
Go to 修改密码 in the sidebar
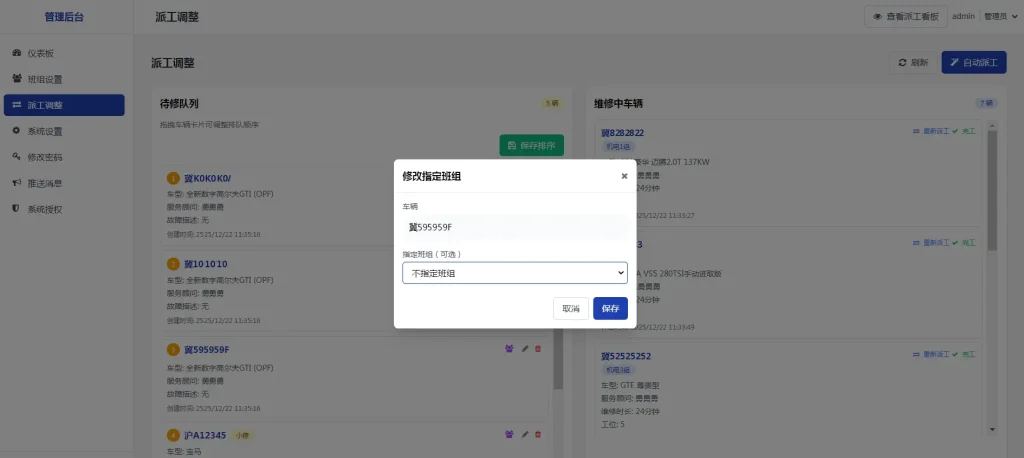point(64,157)
